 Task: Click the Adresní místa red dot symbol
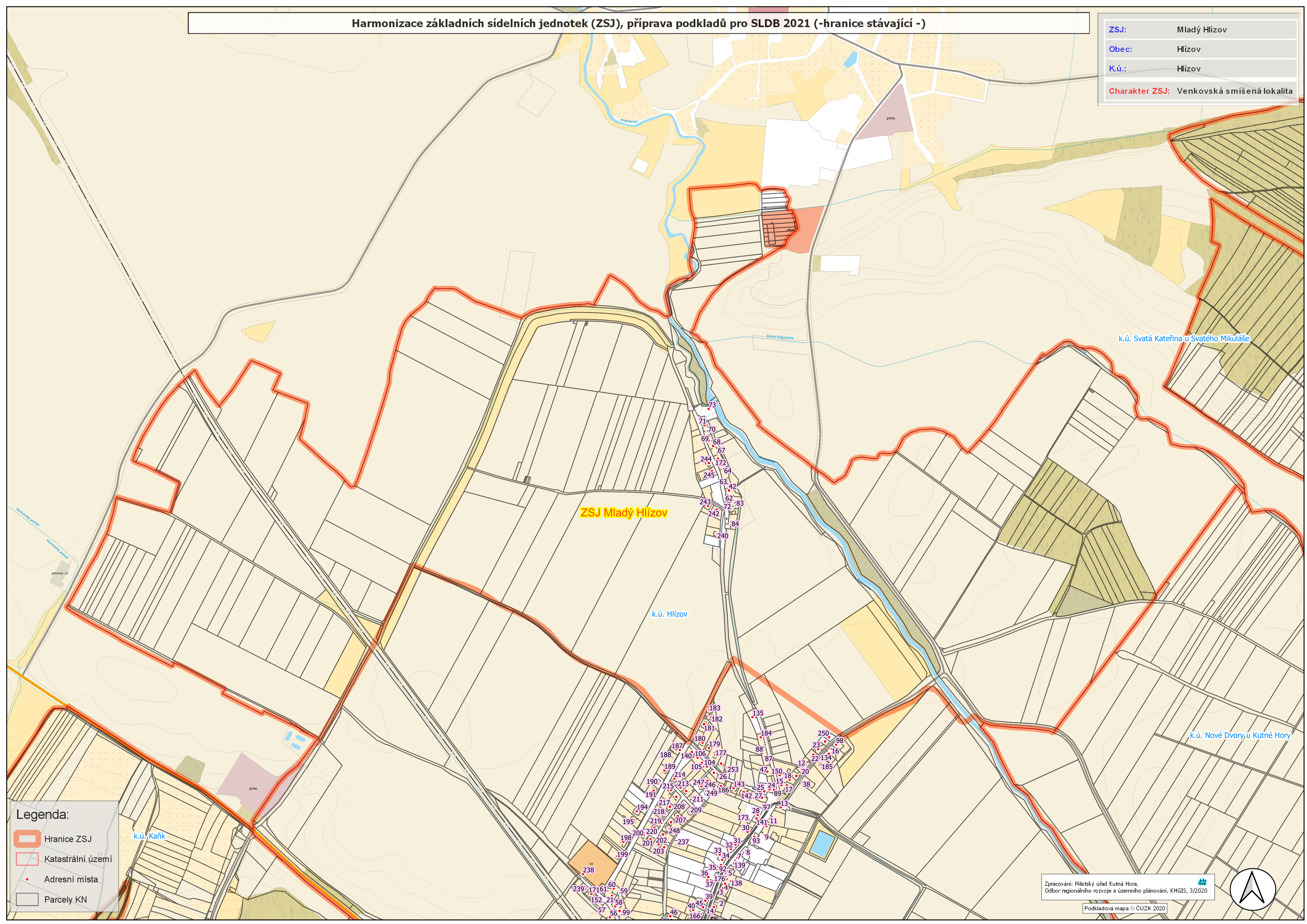coord(27,879)
